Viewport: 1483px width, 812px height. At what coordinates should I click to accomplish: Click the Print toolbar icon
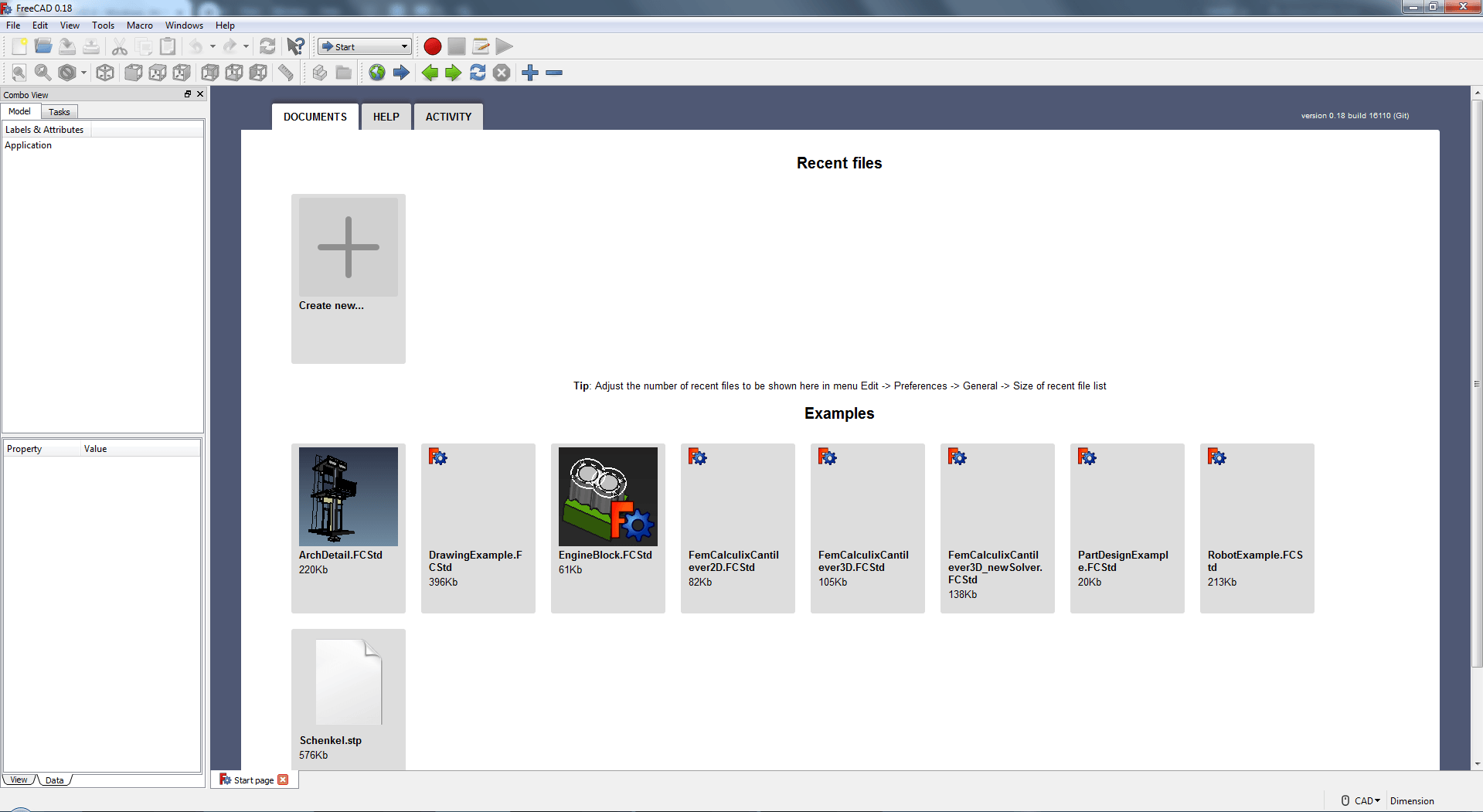tap(91, 46)
